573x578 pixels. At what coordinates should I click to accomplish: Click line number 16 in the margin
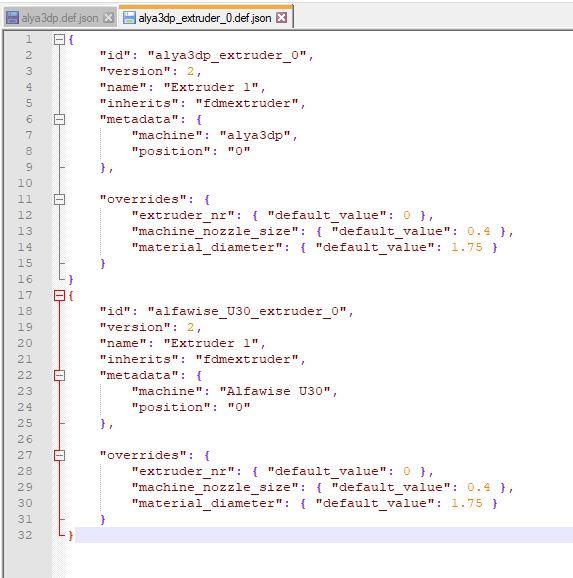click(25, 279)
